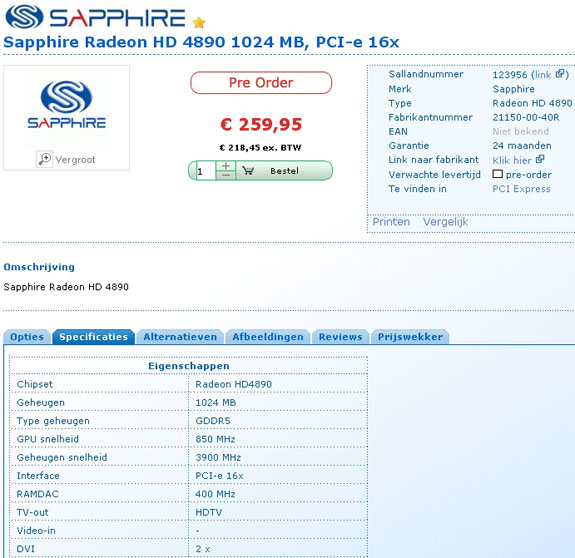Open external link icon beside Sallandnummer

560,74
